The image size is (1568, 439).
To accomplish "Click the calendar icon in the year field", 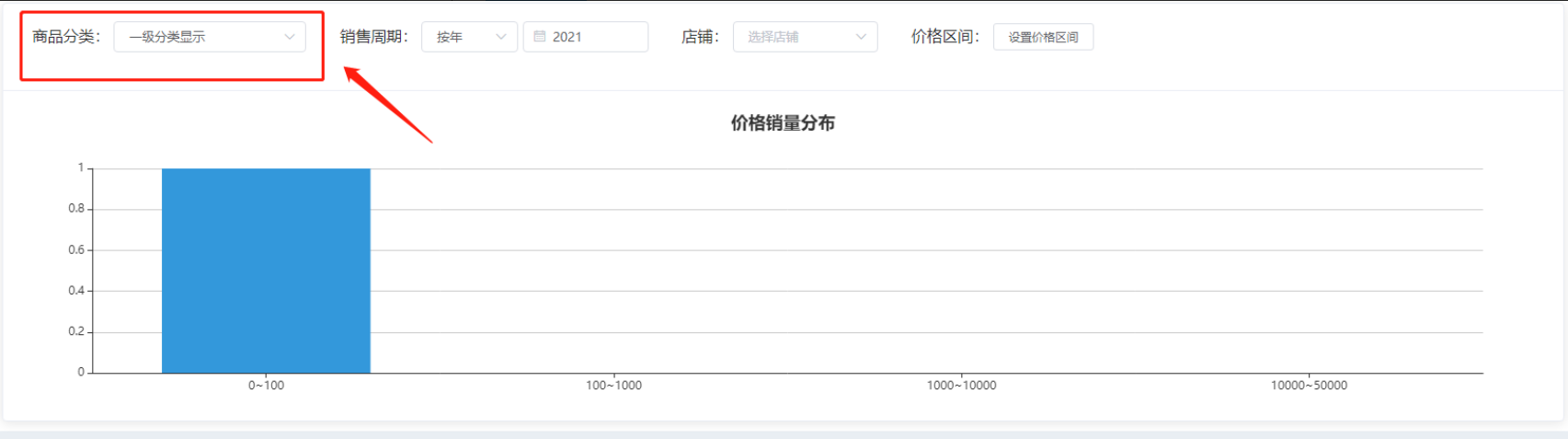I will (540, 37).
